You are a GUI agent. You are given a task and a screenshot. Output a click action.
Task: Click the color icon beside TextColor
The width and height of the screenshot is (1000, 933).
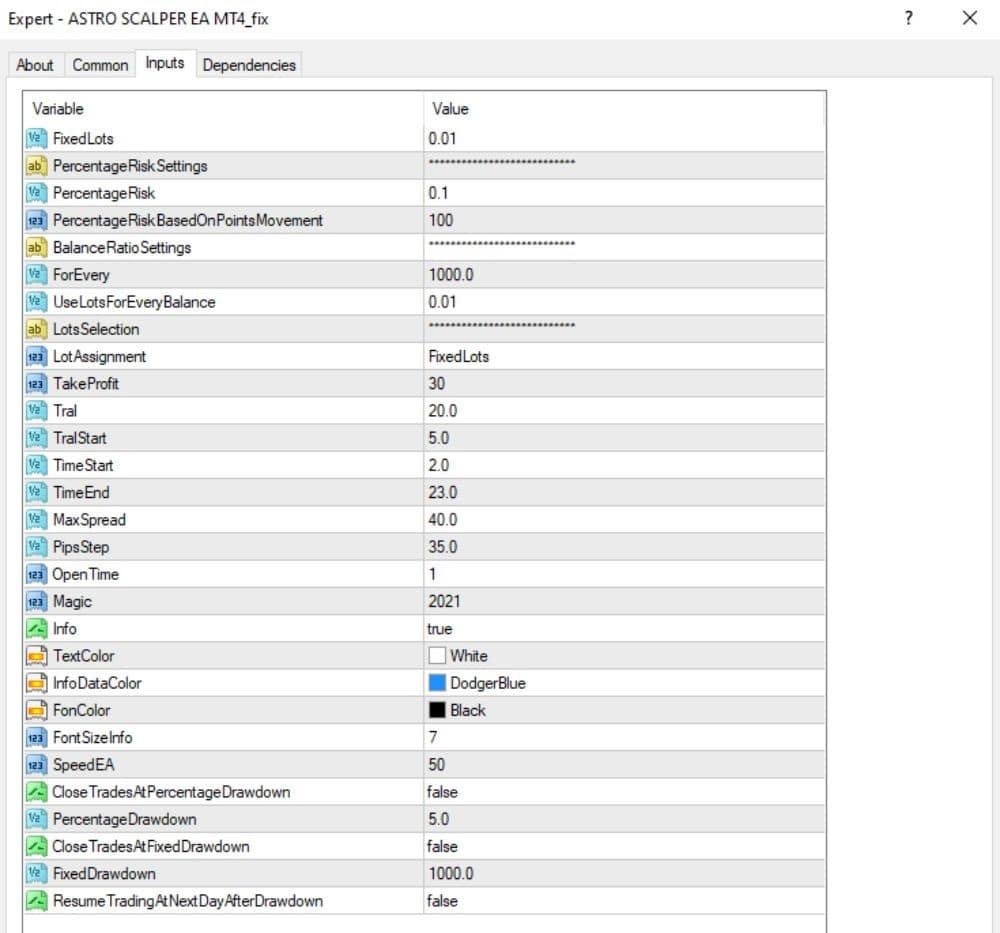tap(36, 656)
